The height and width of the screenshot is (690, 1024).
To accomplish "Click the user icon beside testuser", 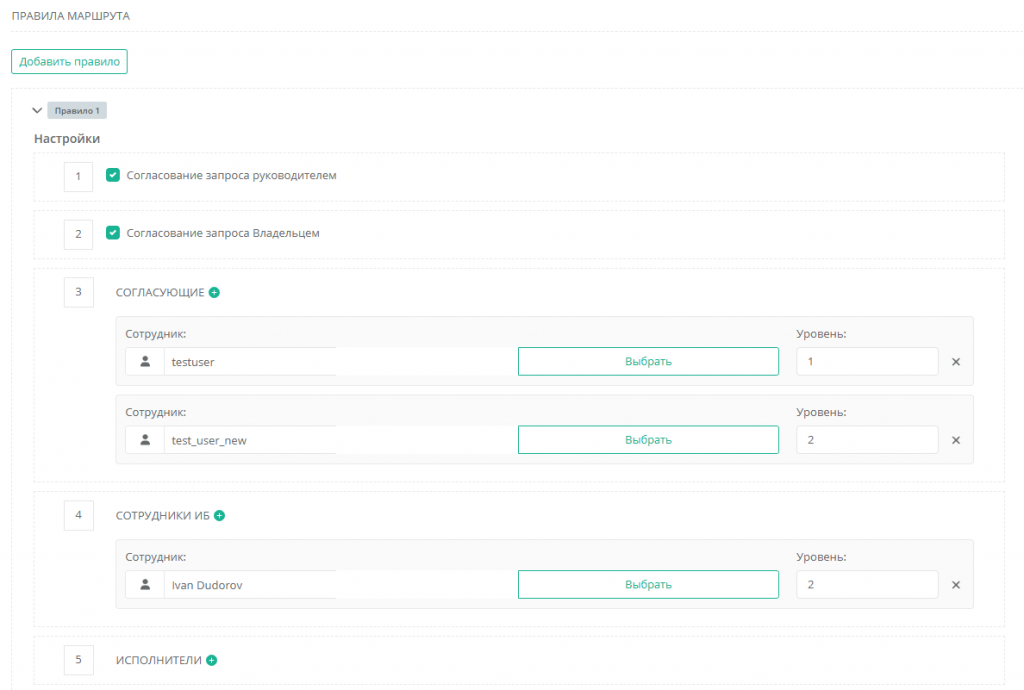I will click(x=145, y=362).
